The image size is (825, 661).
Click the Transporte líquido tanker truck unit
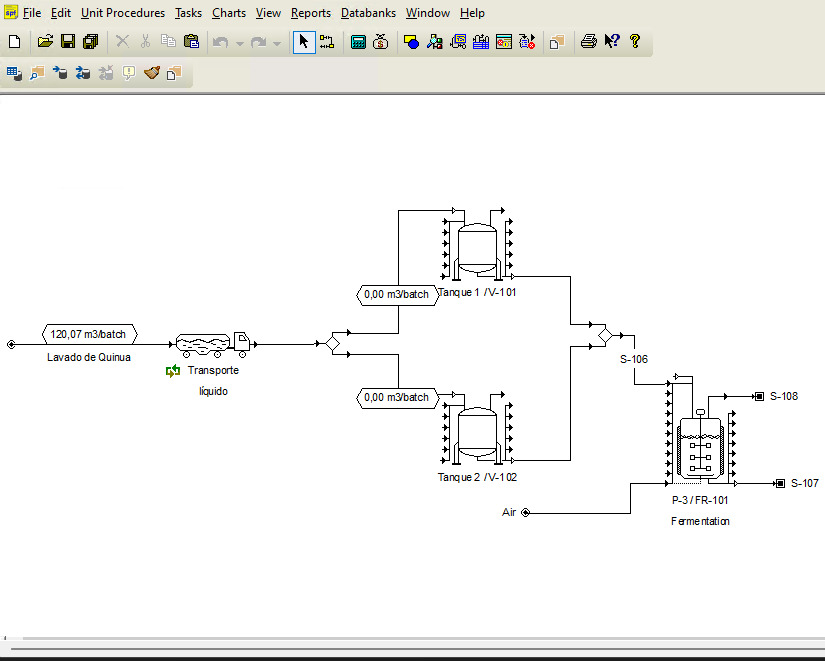[x=212, y=345]
